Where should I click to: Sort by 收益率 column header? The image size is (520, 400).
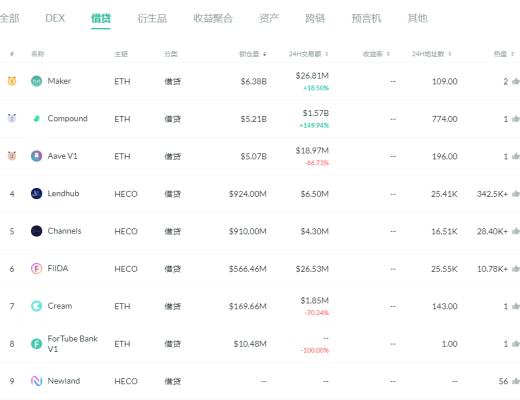376,54
